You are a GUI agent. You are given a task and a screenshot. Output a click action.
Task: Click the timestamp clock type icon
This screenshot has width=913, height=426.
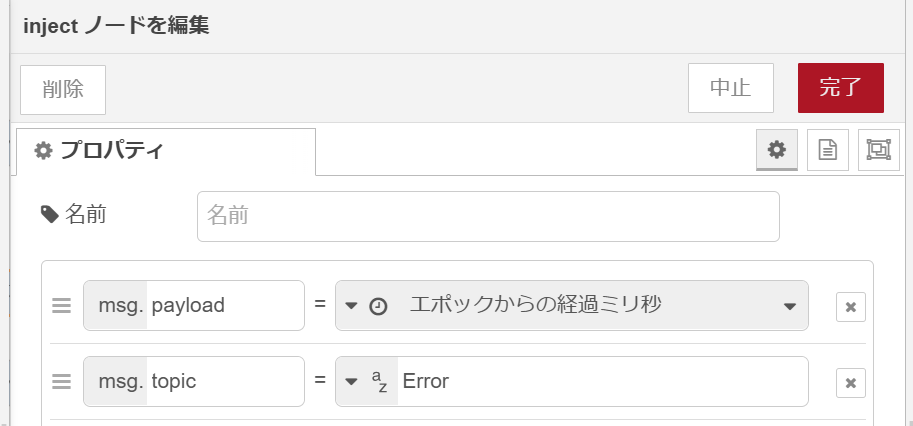pyautogui.click(x=378, y=307)
